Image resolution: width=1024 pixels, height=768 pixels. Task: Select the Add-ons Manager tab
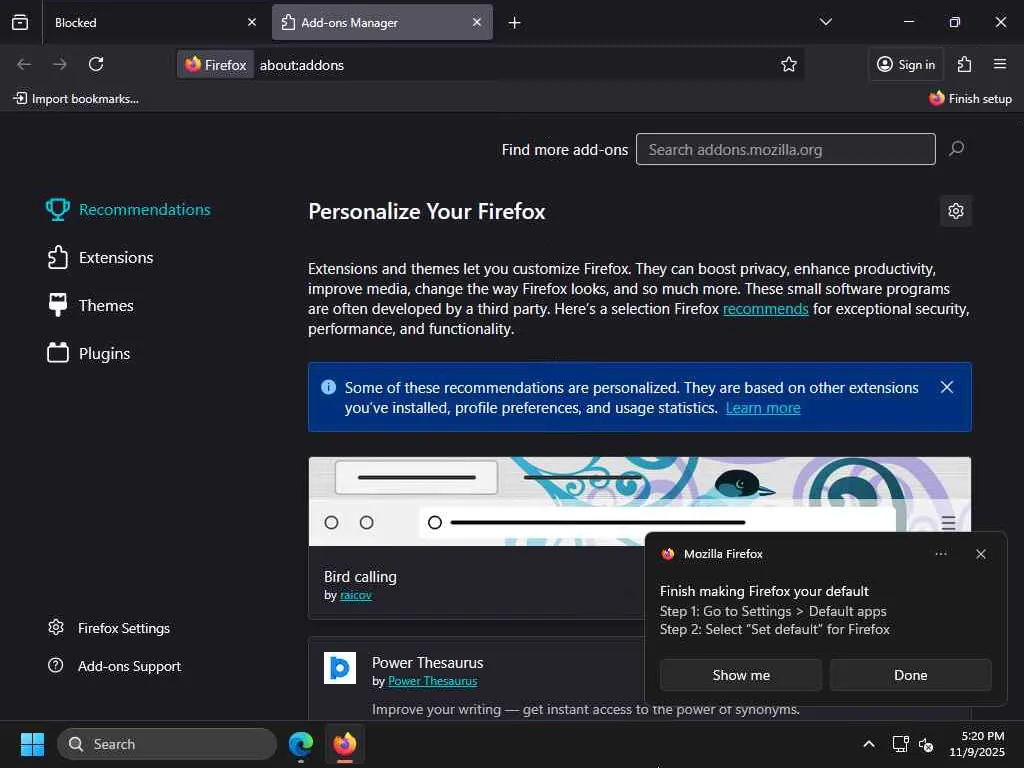382,22
